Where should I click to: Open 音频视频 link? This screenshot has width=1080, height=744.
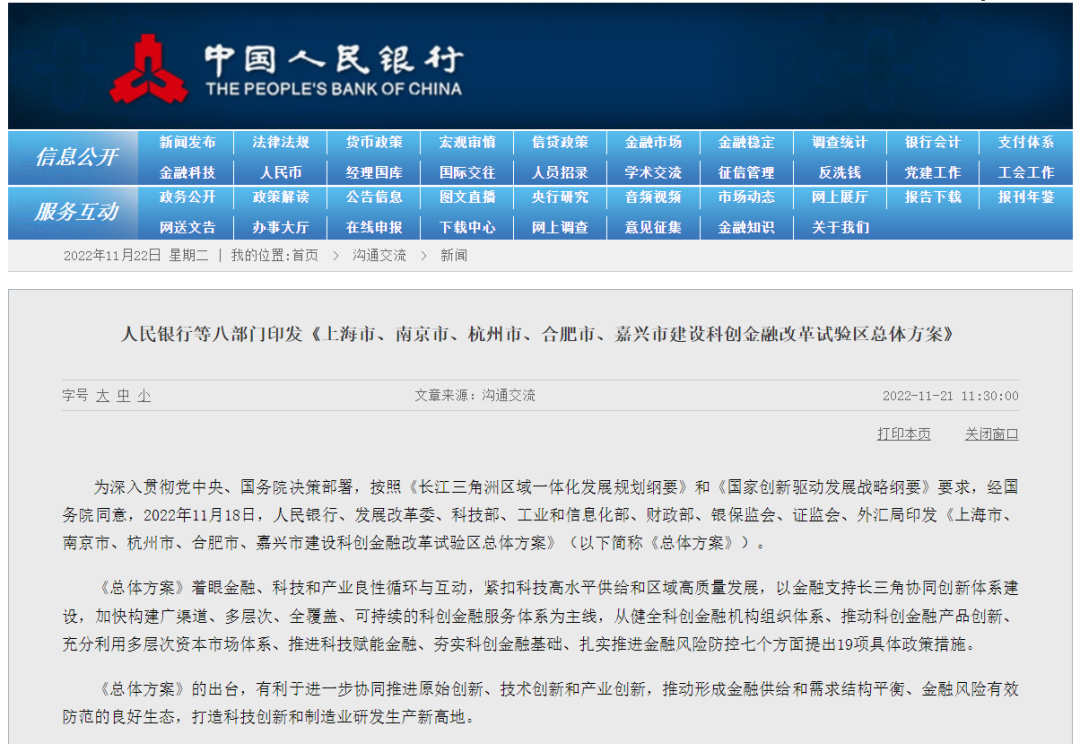click(653, 197)
